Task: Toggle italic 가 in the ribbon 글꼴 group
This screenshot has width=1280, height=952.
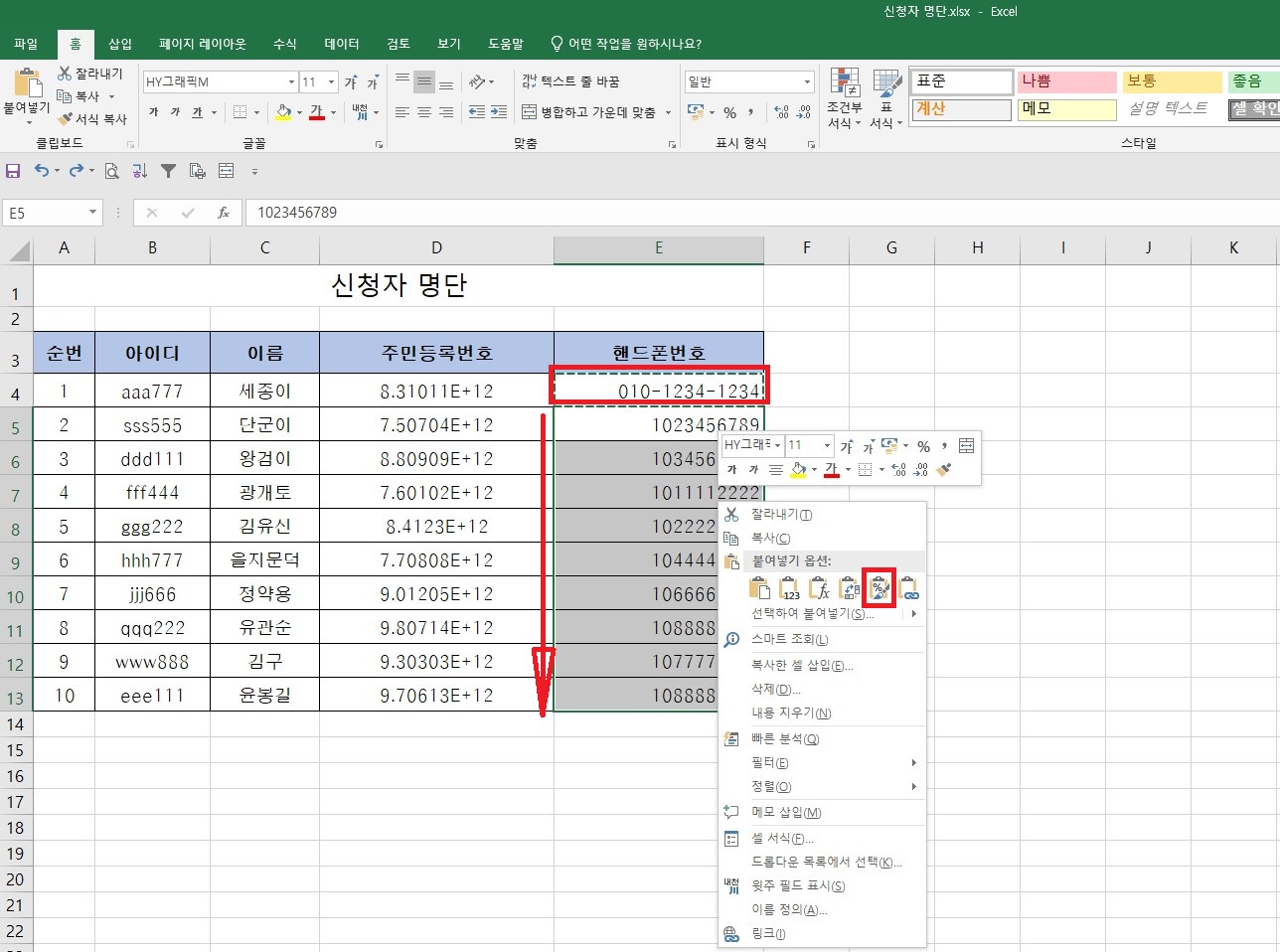Action: tap(175, 112)
